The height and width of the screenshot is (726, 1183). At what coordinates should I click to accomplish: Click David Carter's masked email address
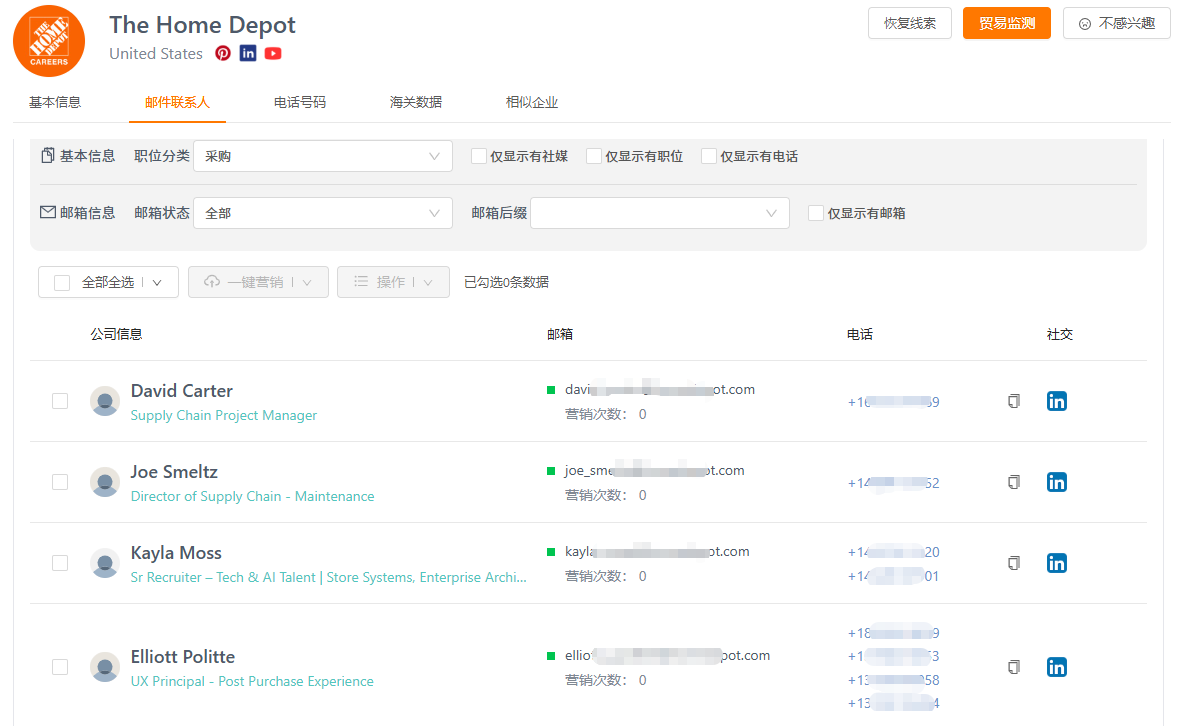[x=660, y=389]
